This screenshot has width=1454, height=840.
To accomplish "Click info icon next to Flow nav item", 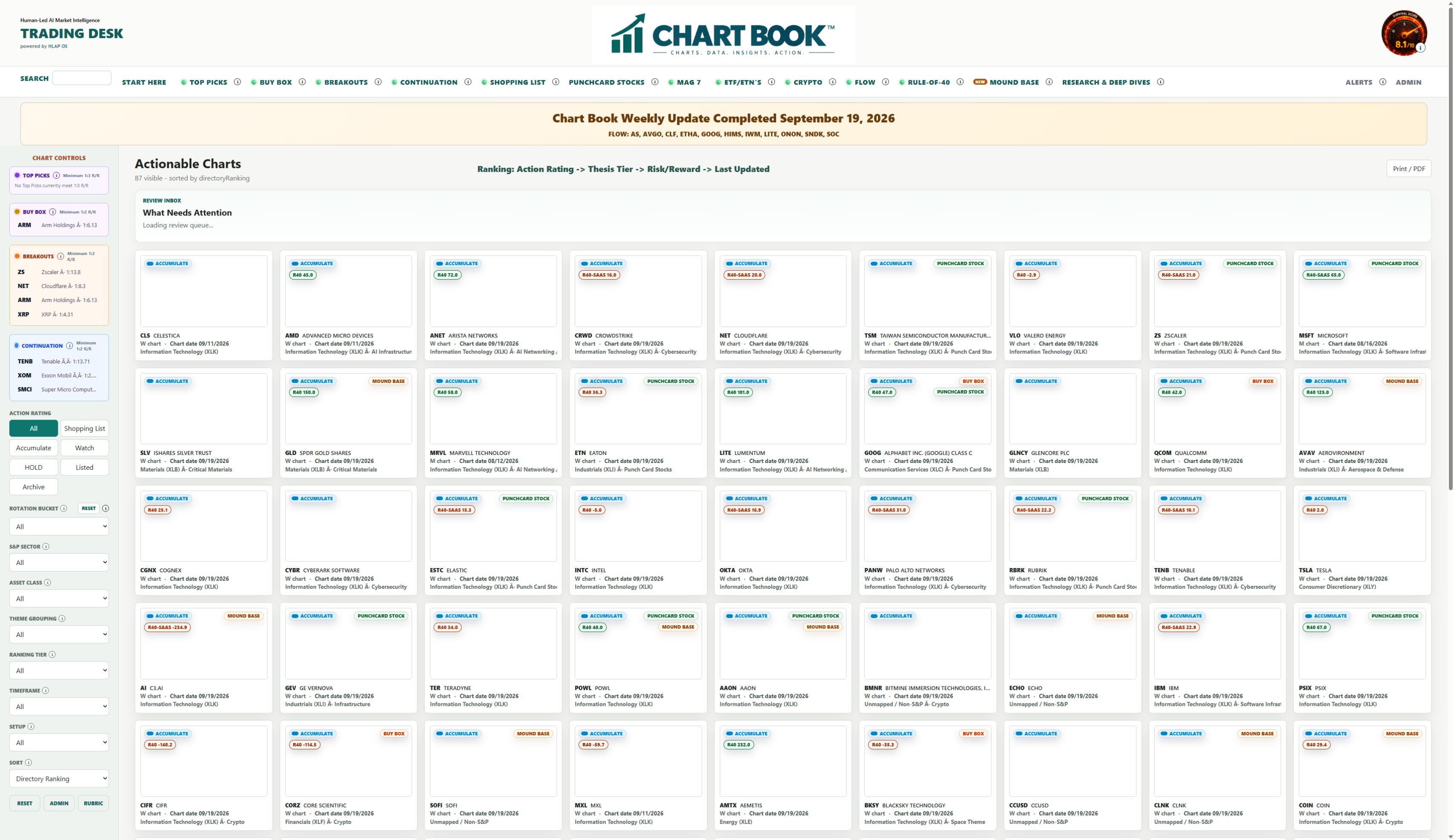I will (x=886, y=82).
